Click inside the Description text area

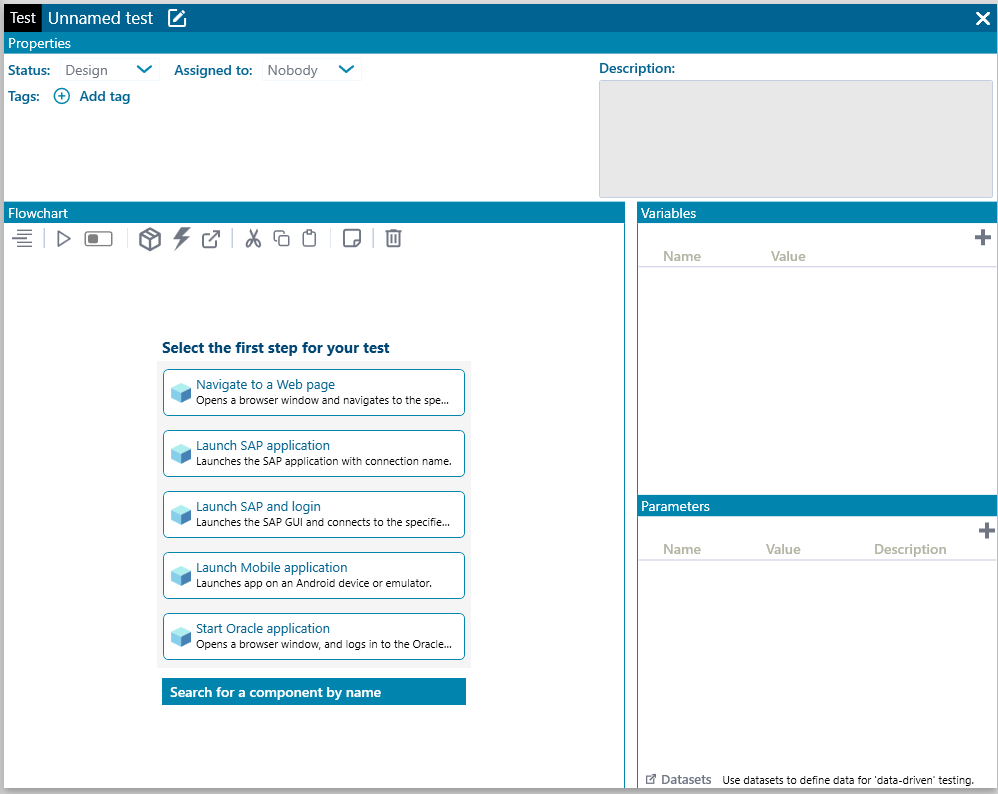coord(796,139)
